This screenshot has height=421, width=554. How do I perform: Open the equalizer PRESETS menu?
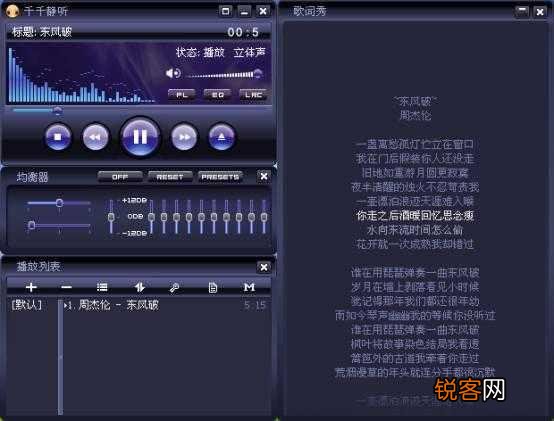(220, 177)
